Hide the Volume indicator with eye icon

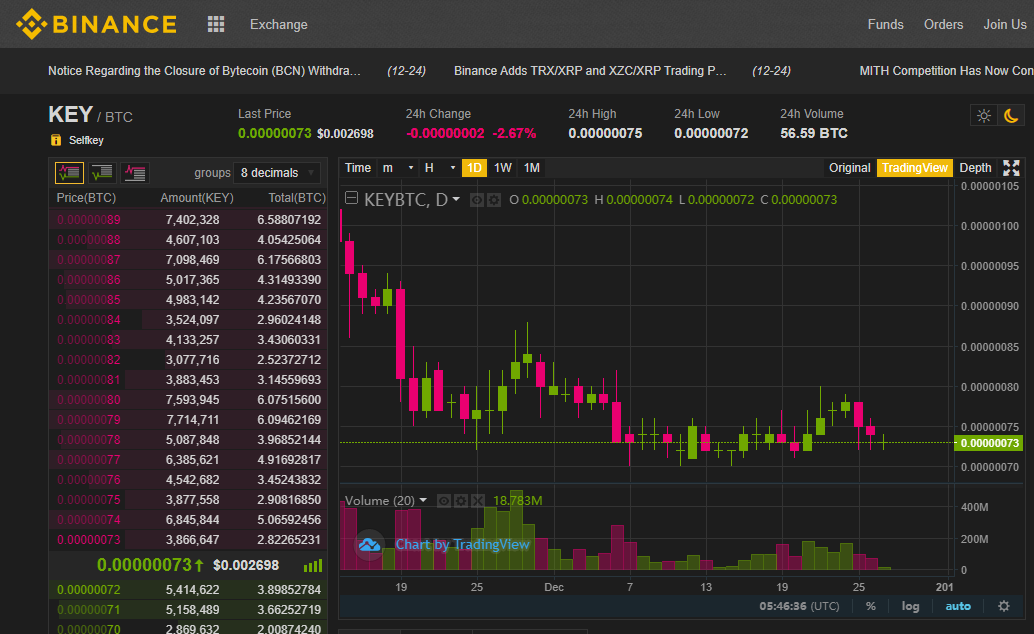[x=444, y=501]
